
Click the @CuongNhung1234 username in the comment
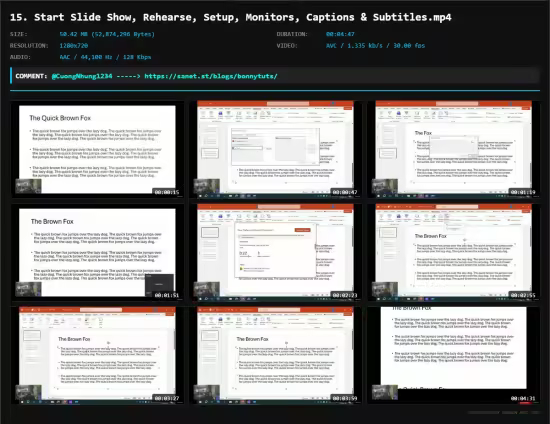tap(82, 76)
